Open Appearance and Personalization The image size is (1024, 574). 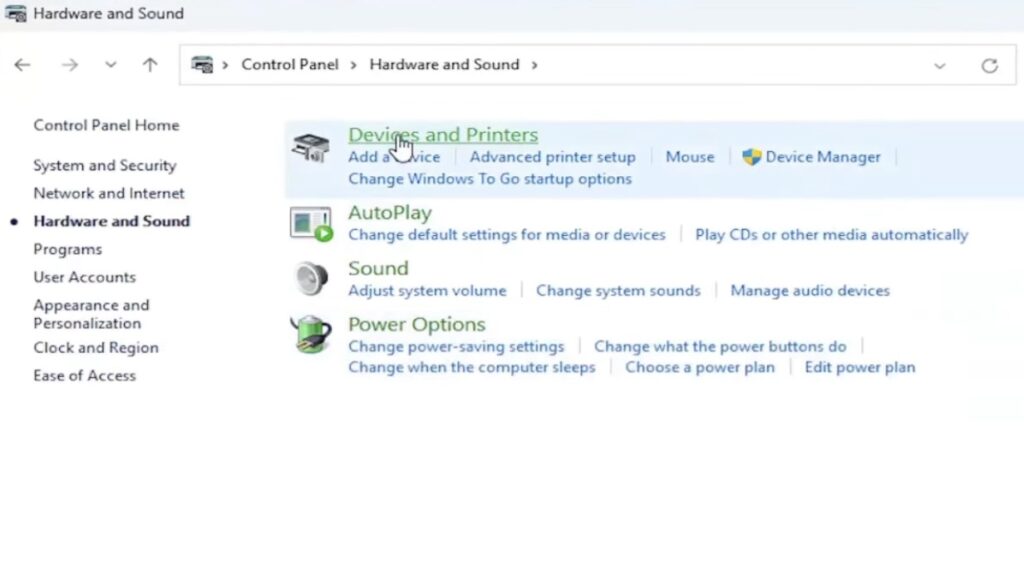pyautogui.click(x=91, y=314)
